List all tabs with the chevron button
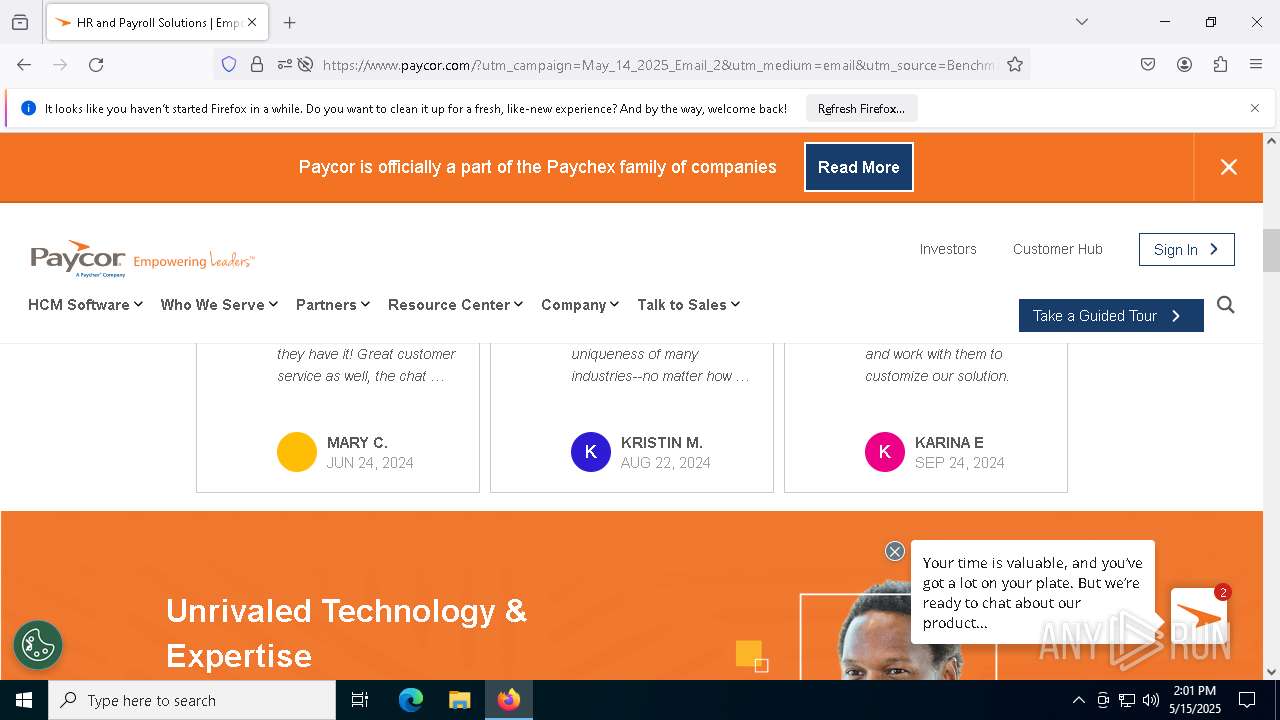The height and width of the screenshot is (720, 1280). pyautogui.click(x=1081, y=22)
